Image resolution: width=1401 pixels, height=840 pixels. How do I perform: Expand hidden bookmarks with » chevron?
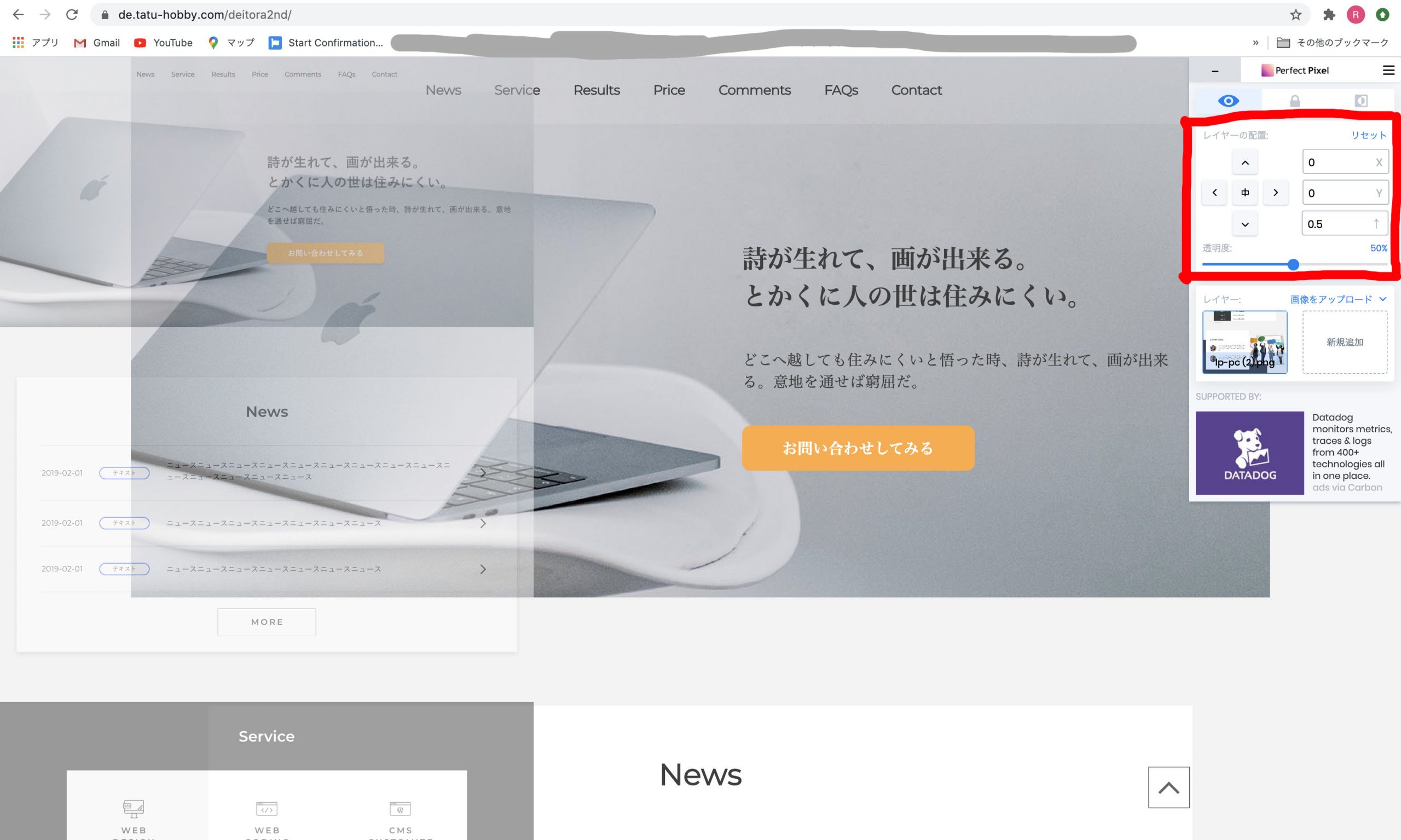1255,43
